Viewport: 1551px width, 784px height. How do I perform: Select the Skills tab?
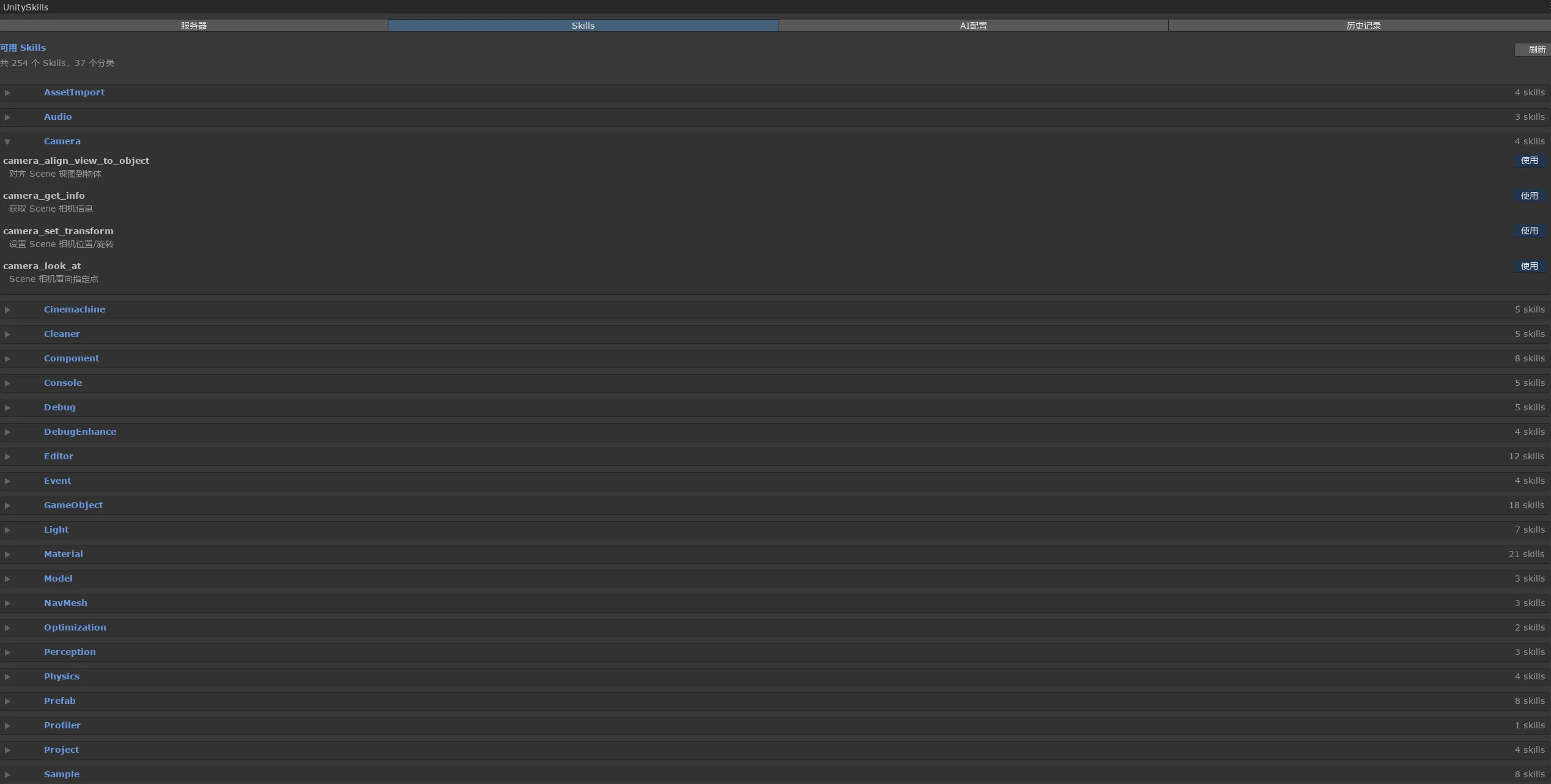pos(583,26)
